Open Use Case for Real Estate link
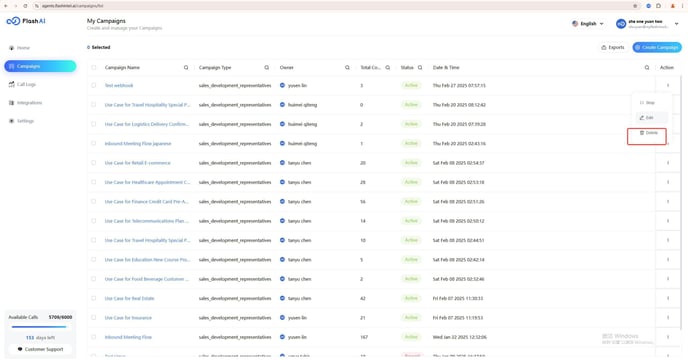The image size is (688, 360). tap(129, 299)
